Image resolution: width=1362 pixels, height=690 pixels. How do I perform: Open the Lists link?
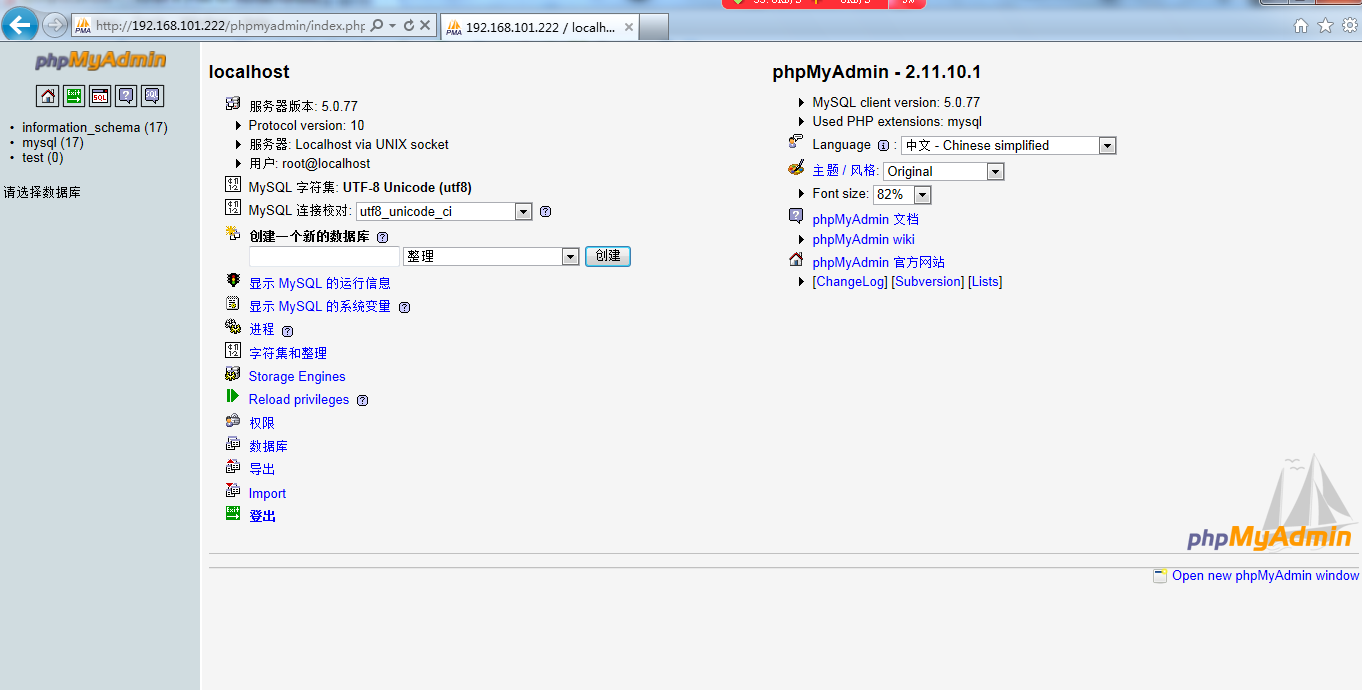click(985, 282)
